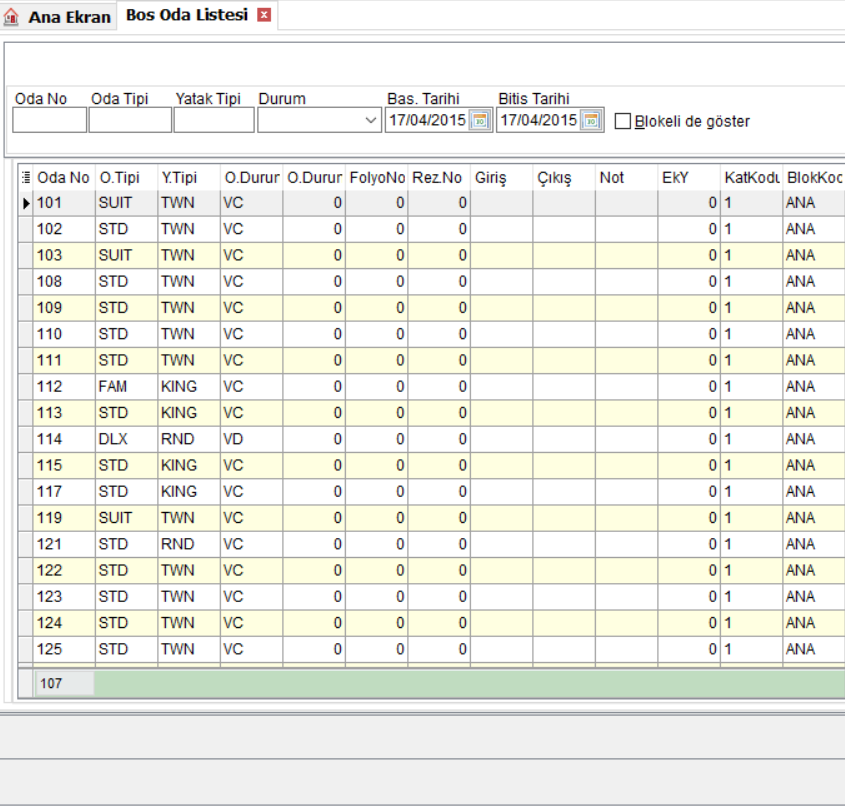This screenshot has width=845, height=806.
Task: Click the KatKodu column header
Action: pyautogui.click(x=751, y=177)
